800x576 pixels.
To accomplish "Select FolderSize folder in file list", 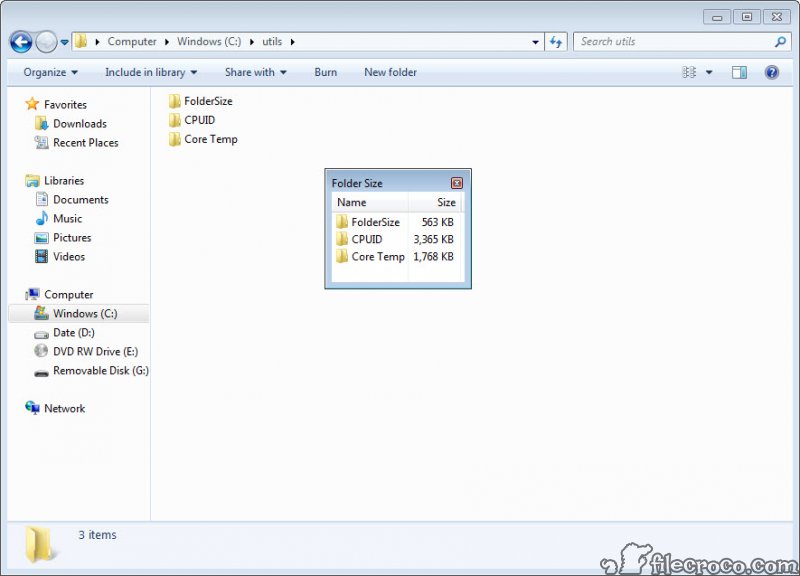I will 201,101.
